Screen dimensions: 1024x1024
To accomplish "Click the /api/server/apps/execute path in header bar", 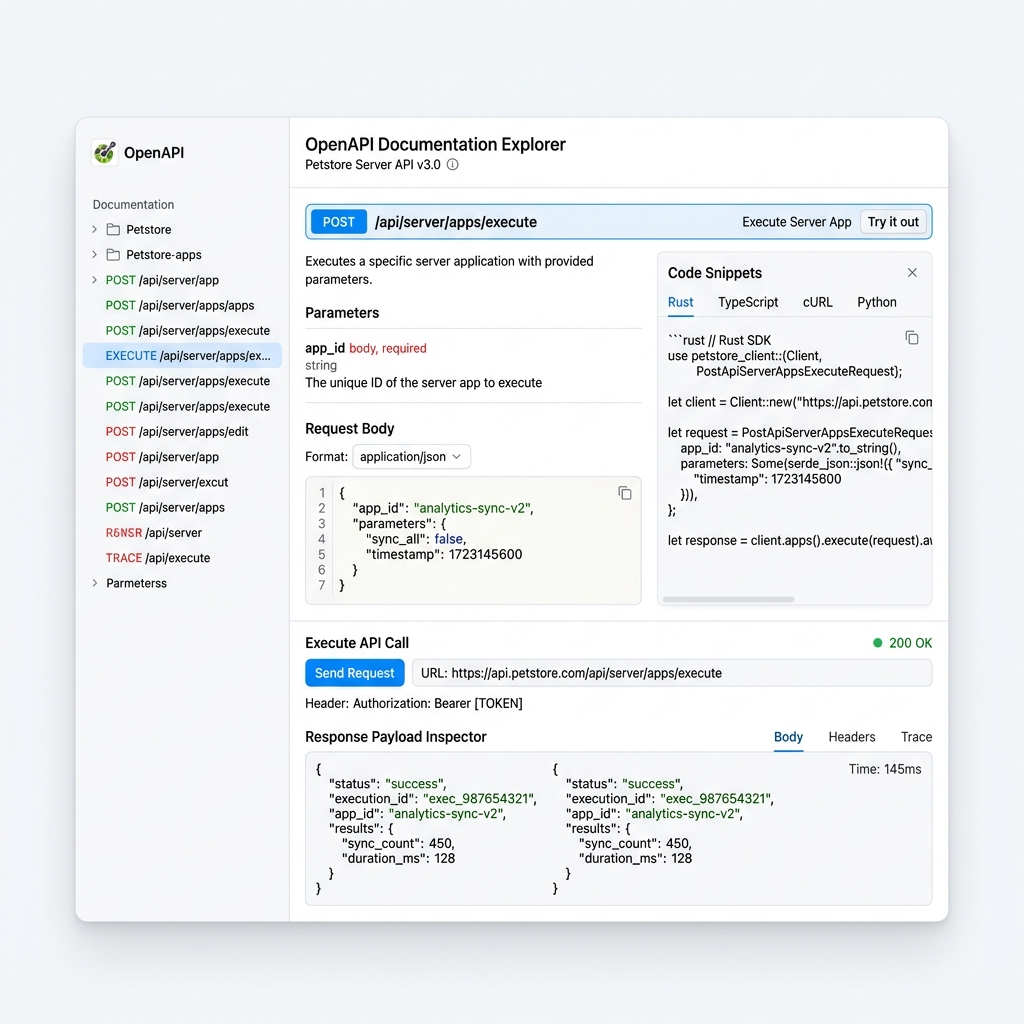I will (456, 222).
